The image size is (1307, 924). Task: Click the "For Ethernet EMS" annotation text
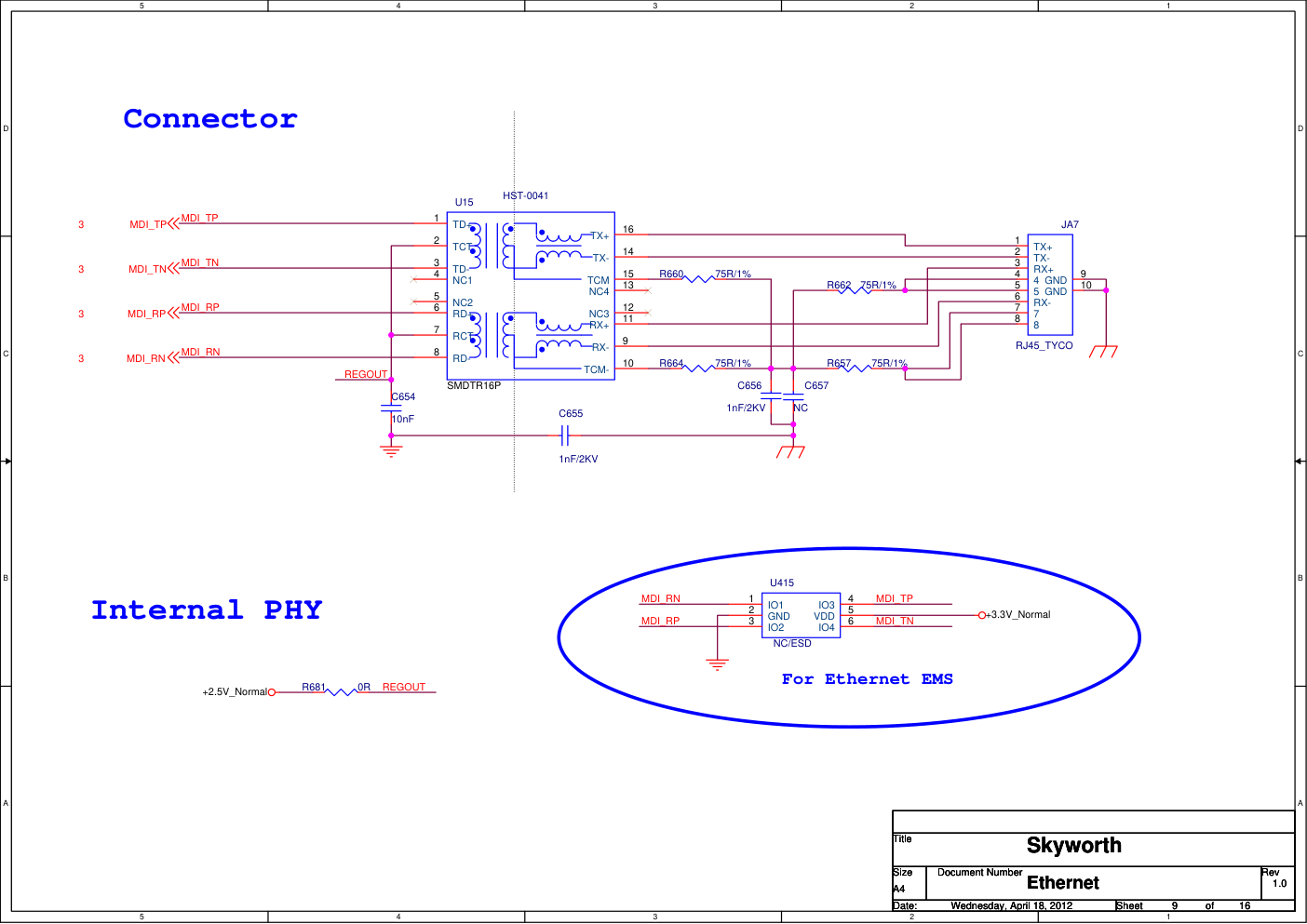click(867, 679)
